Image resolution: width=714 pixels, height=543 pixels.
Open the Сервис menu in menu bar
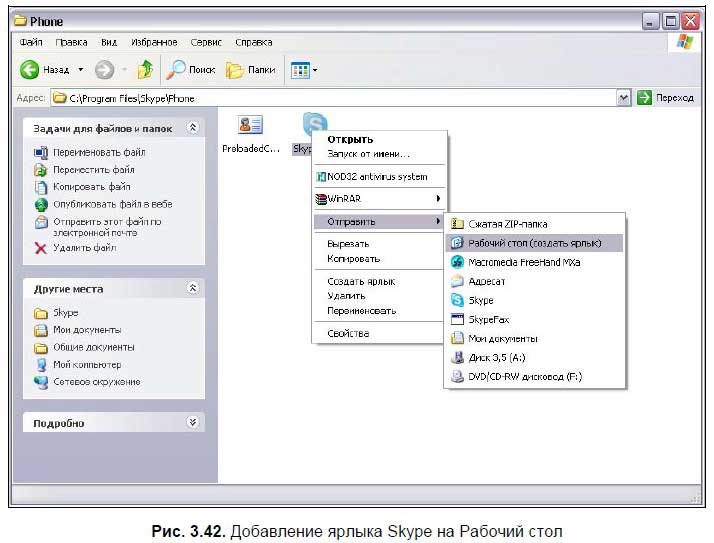click(x=204, y=43)
